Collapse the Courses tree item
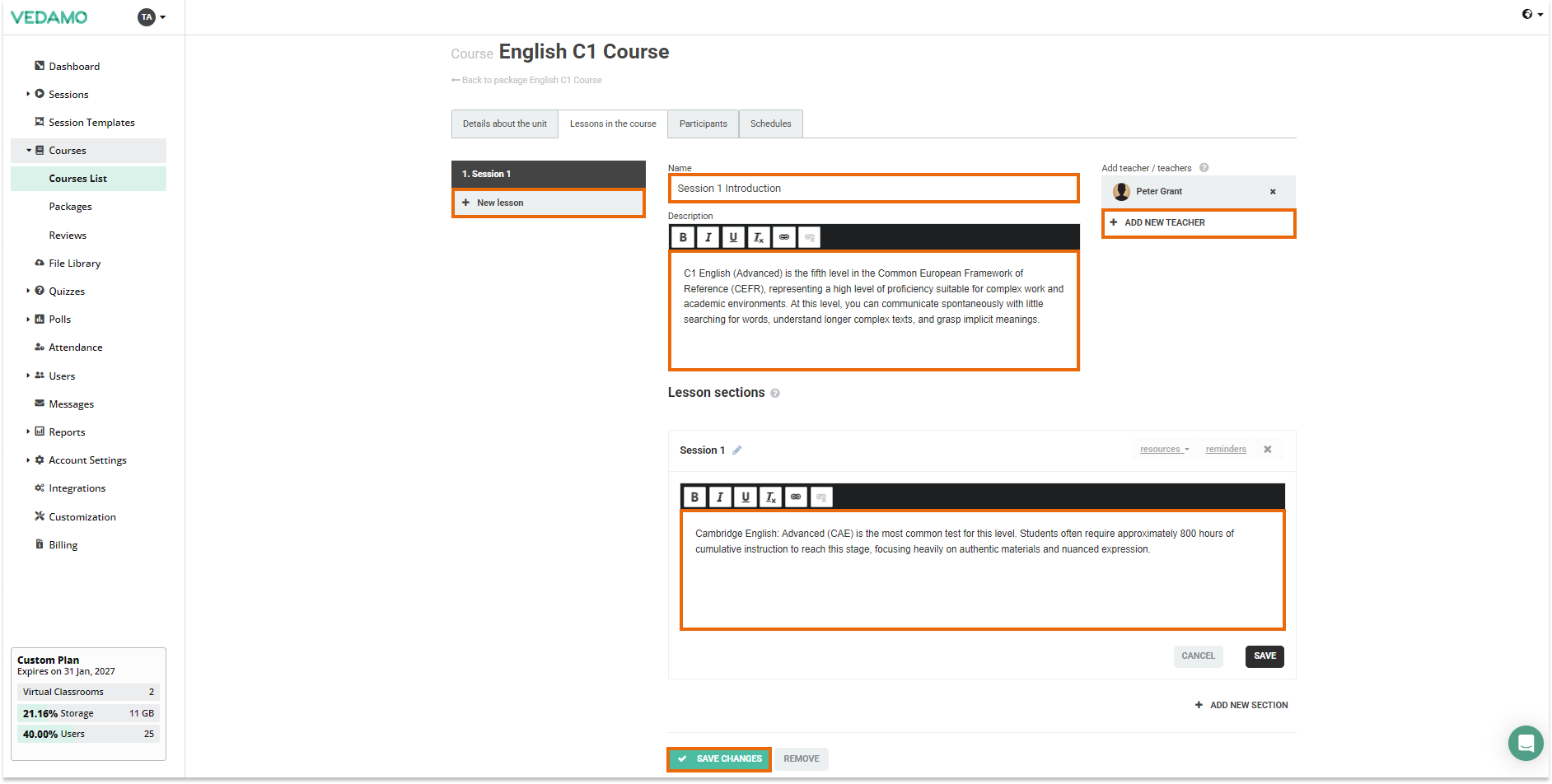 pos(28,150)
